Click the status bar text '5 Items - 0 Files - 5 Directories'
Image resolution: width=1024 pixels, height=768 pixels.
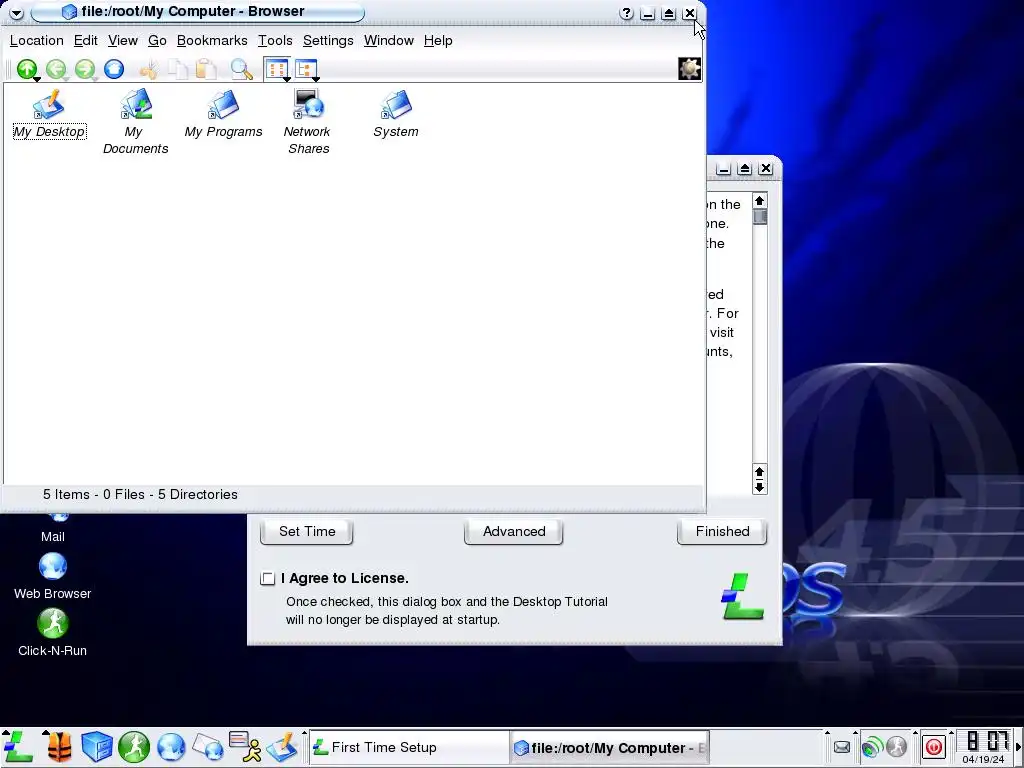140,495
